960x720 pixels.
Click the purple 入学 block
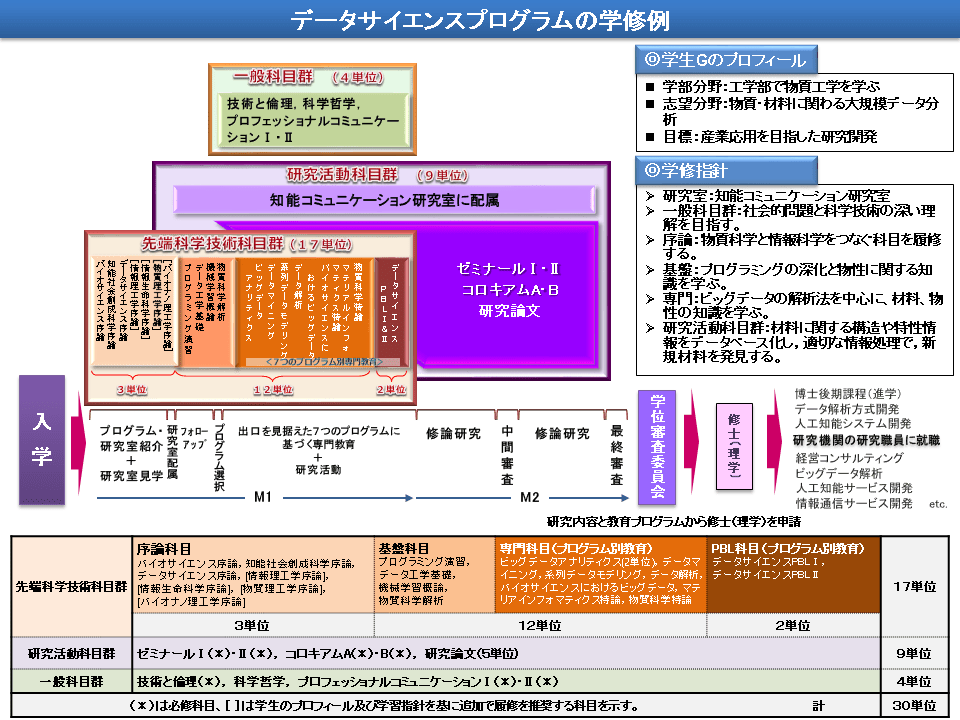(x=42, y=440)
